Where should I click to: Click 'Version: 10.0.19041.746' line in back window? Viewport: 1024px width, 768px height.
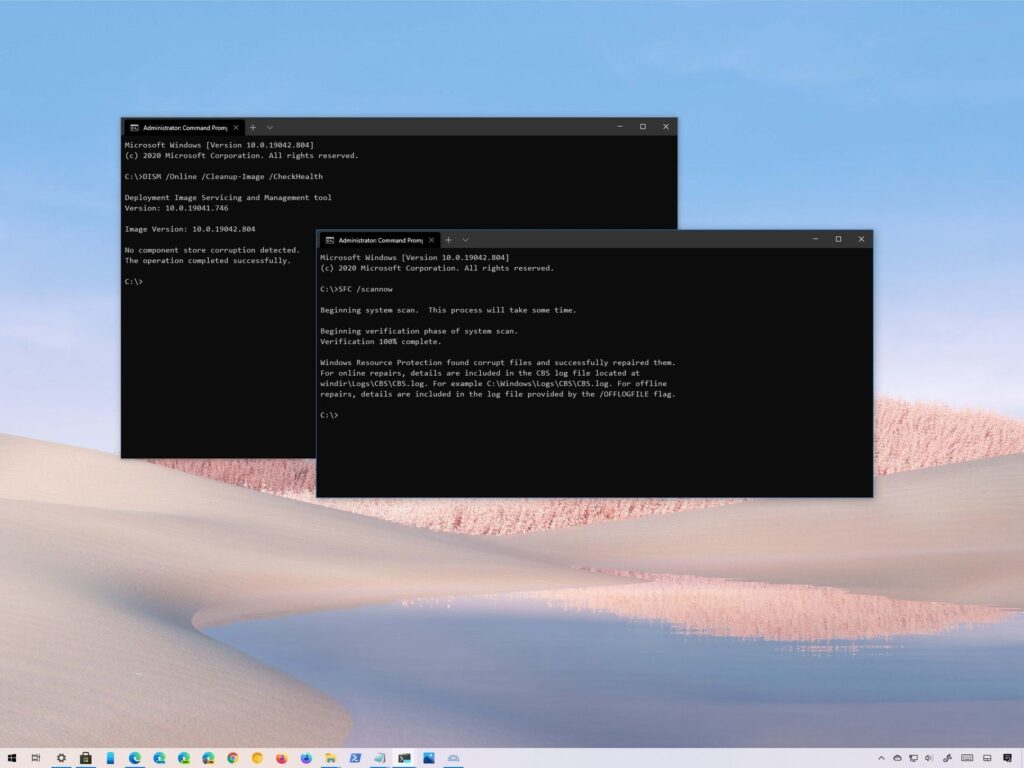(x=176, y=208)
